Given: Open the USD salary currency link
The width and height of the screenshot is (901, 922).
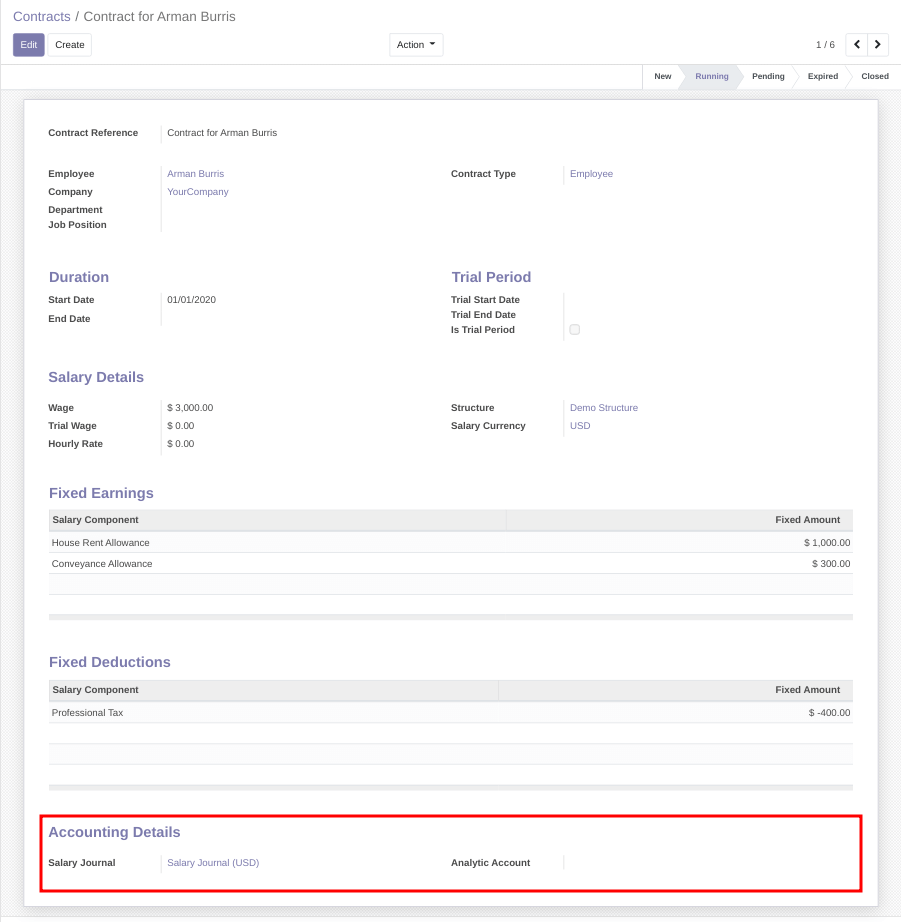Looking at the screenshot, I should click(579, 425).
